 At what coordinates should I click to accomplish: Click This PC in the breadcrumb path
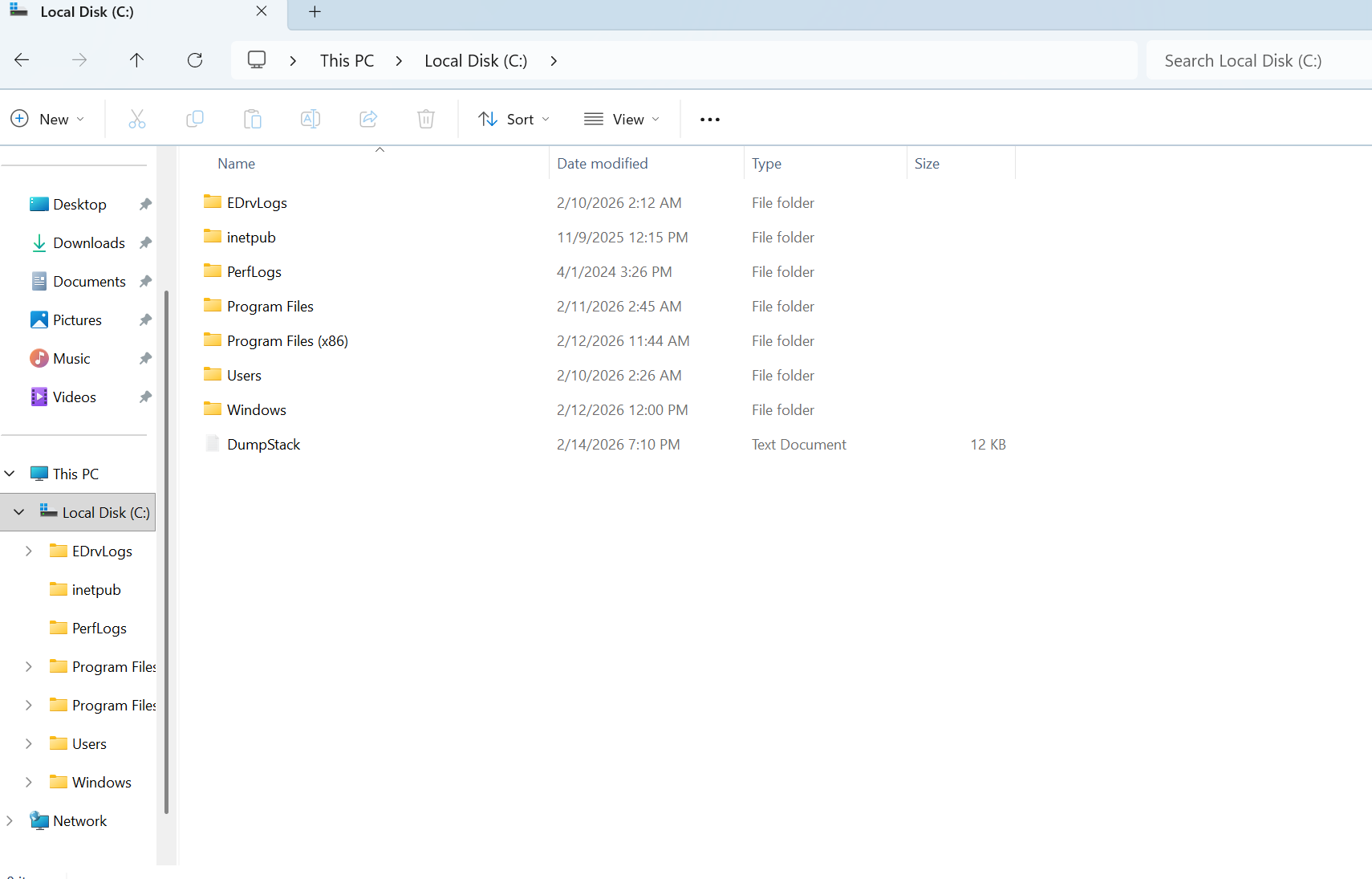[x=347, y=59]
